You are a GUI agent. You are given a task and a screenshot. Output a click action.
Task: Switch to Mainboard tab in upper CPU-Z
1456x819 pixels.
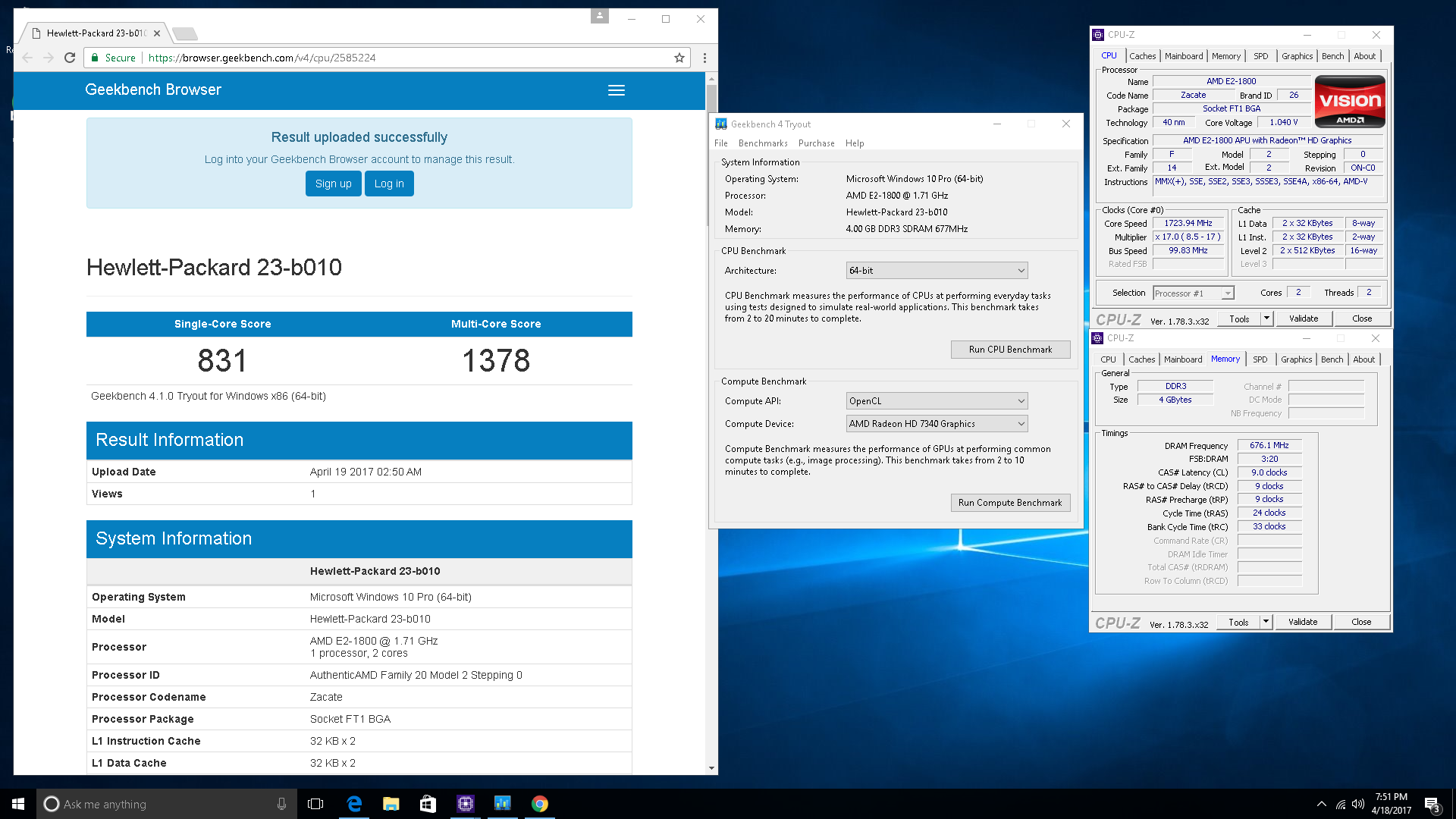[x=1184, y=56]
